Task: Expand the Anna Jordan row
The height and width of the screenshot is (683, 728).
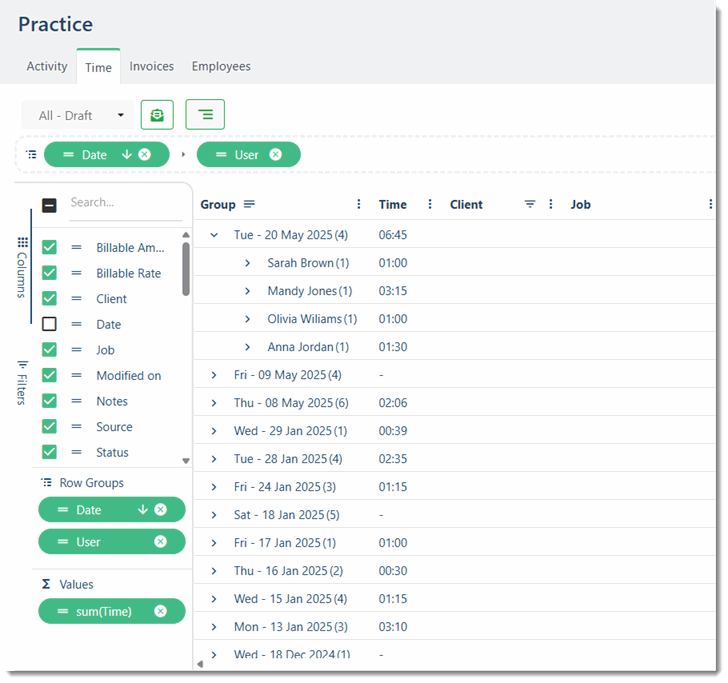Action: [x=247, y=347]
